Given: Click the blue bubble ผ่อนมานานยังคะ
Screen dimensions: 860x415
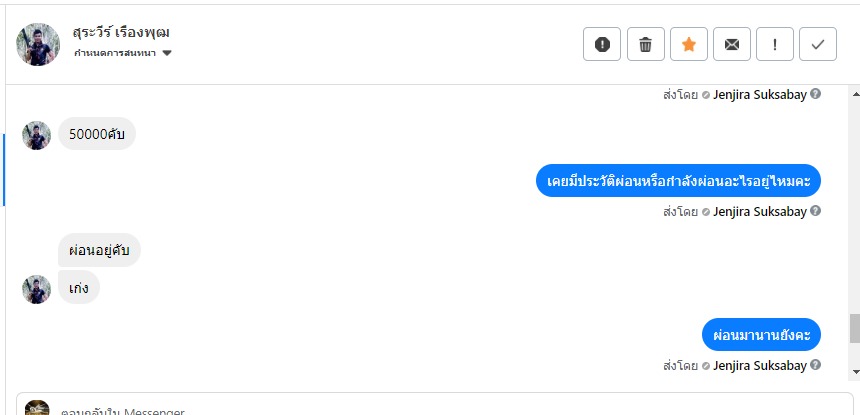Looking at the screenshot, I should (x=761, y=334).
